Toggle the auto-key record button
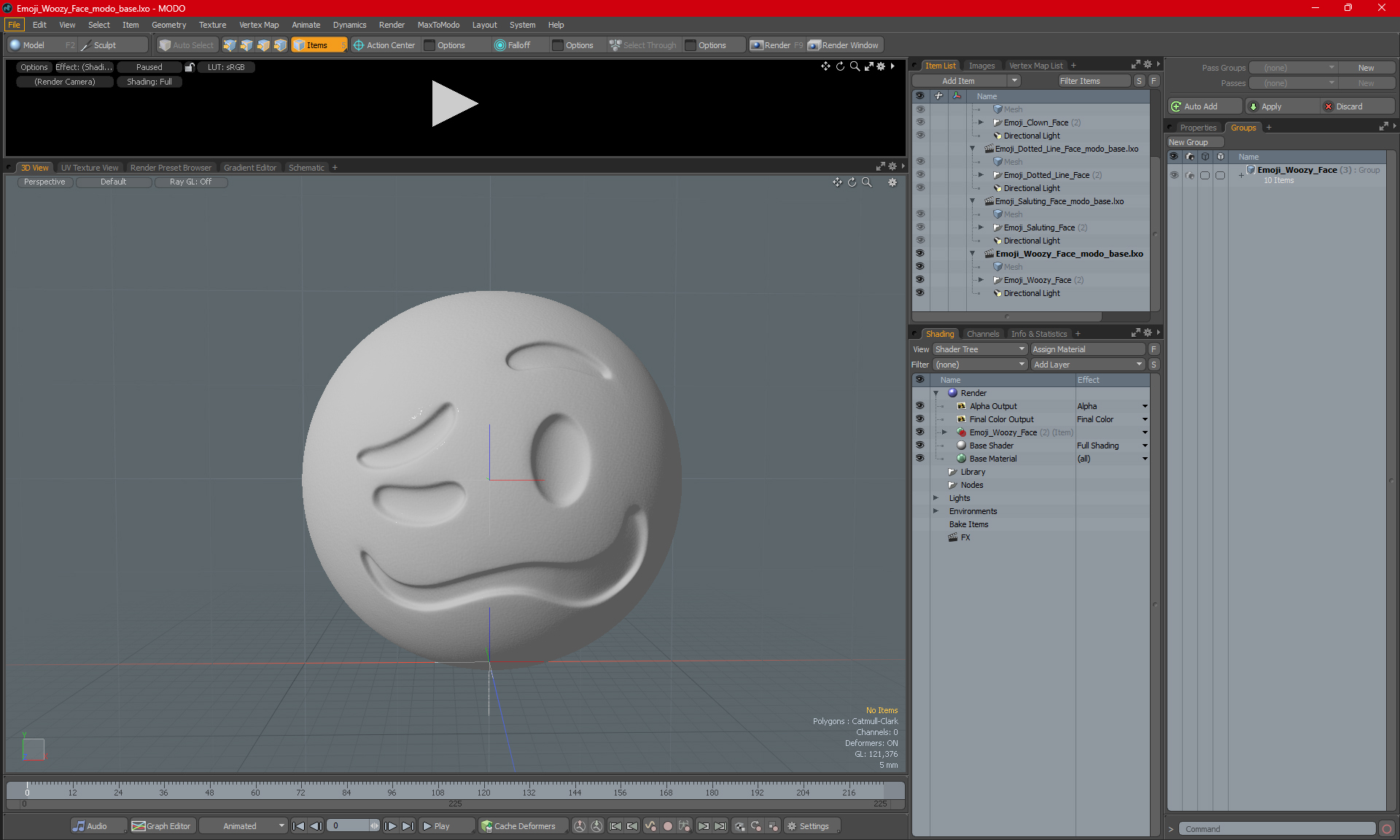 point(667,826)
